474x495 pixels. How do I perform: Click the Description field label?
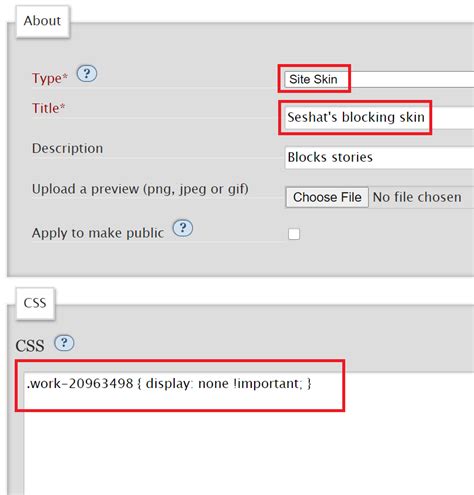pyautogui.click(x=67, y=148)
